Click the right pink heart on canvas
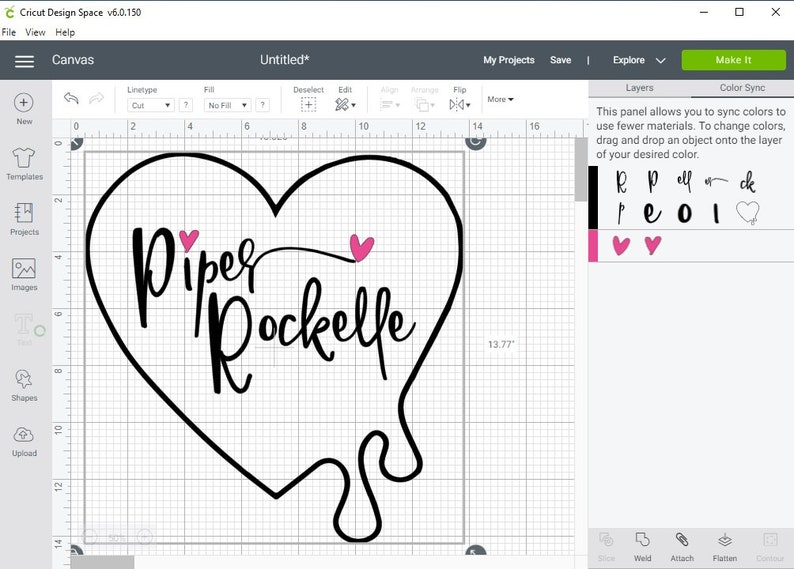The image size is (794, 569). click(362, 248)
